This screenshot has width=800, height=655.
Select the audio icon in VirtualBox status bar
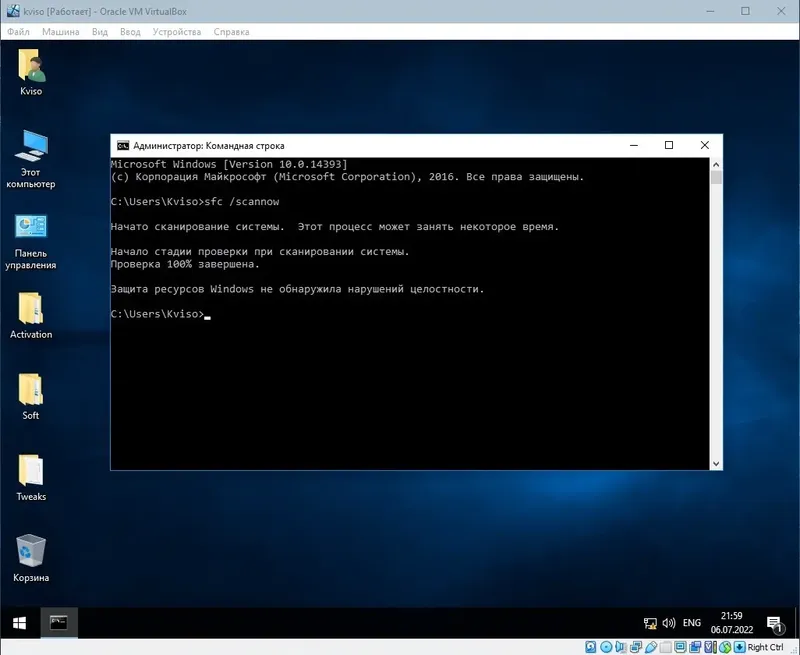(x=619, y=646)
